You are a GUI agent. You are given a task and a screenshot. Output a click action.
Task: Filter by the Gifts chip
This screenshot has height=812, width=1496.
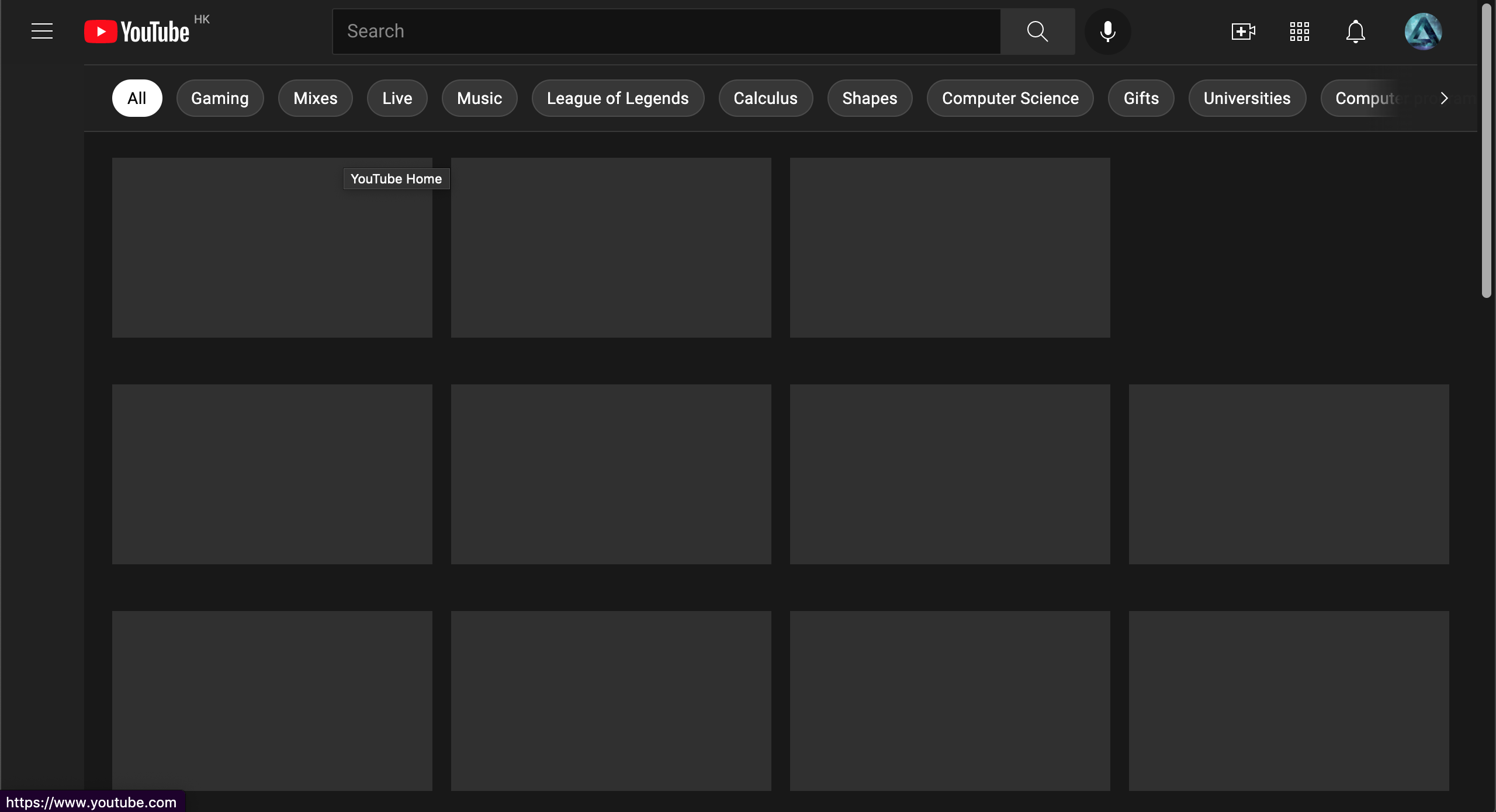(x=1141, y=98)
